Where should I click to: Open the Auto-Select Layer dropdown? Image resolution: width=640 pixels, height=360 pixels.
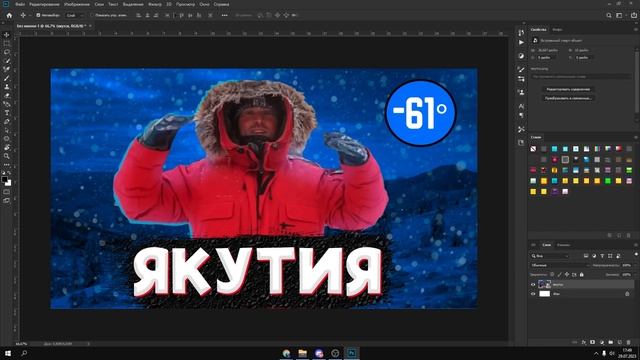[75, 15]
